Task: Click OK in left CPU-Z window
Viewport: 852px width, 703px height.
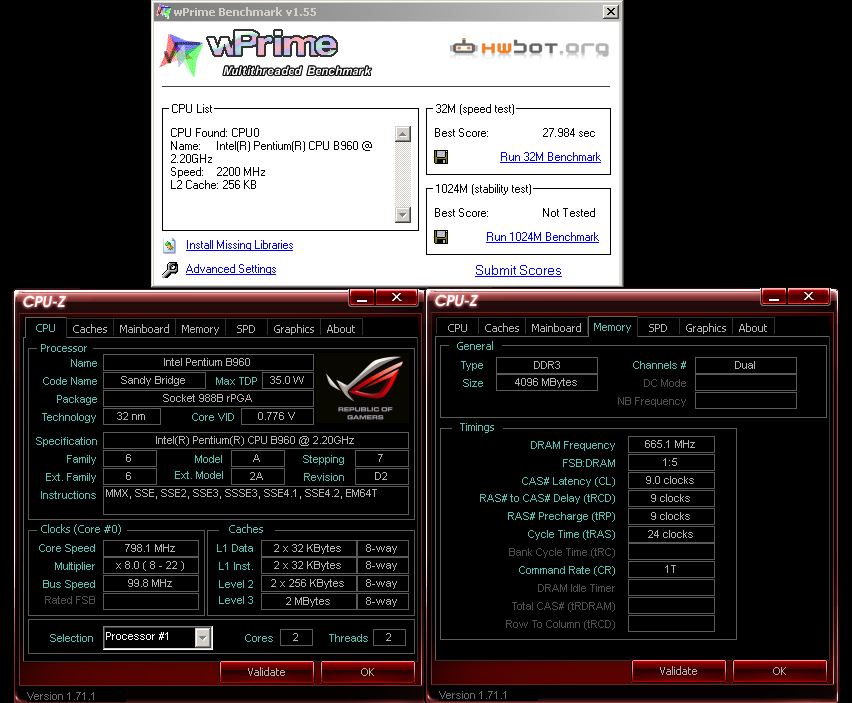Action: (x=367, y=672)
